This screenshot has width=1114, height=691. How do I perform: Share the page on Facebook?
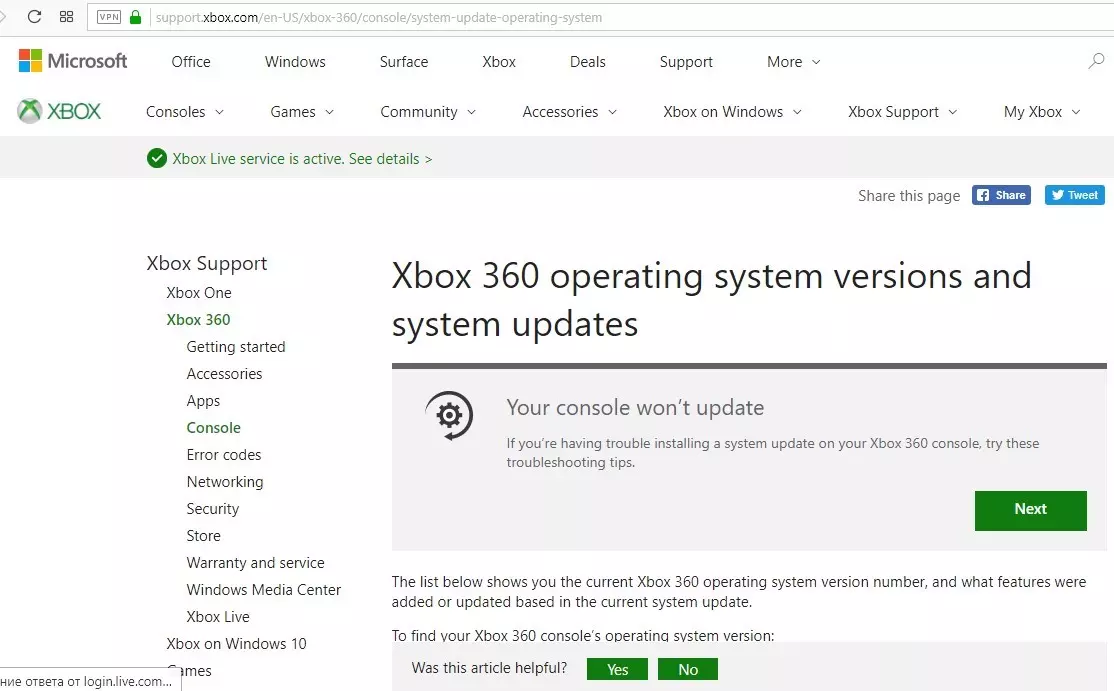pyautogui.click(x=1001, y=195)
